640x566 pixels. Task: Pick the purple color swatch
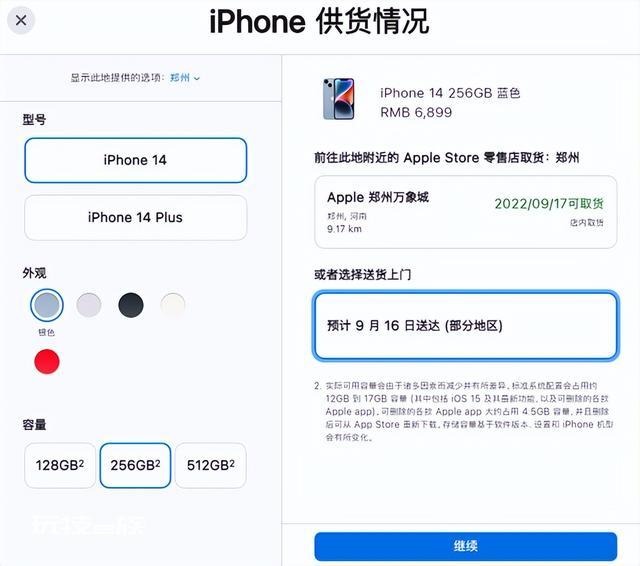coord(89,305)
